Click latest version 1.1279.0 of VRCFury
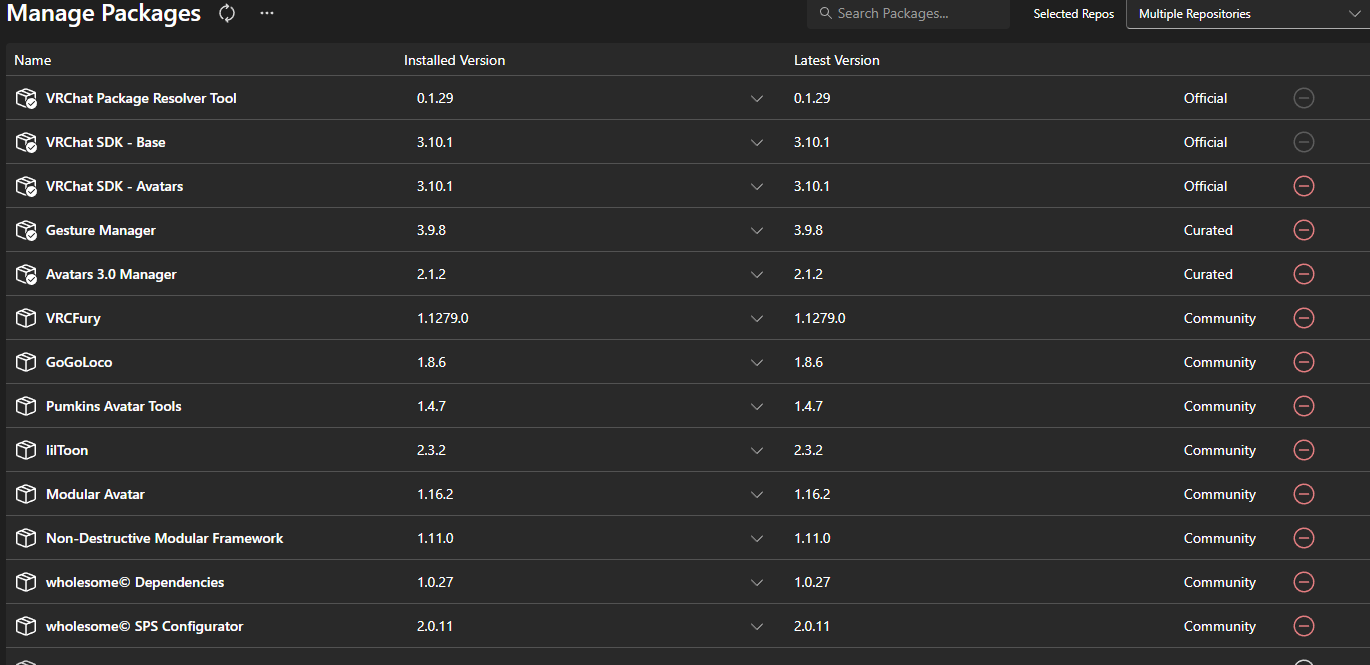Image resolution: width=1370 pixels, height=665 pixels. [820, 318]
